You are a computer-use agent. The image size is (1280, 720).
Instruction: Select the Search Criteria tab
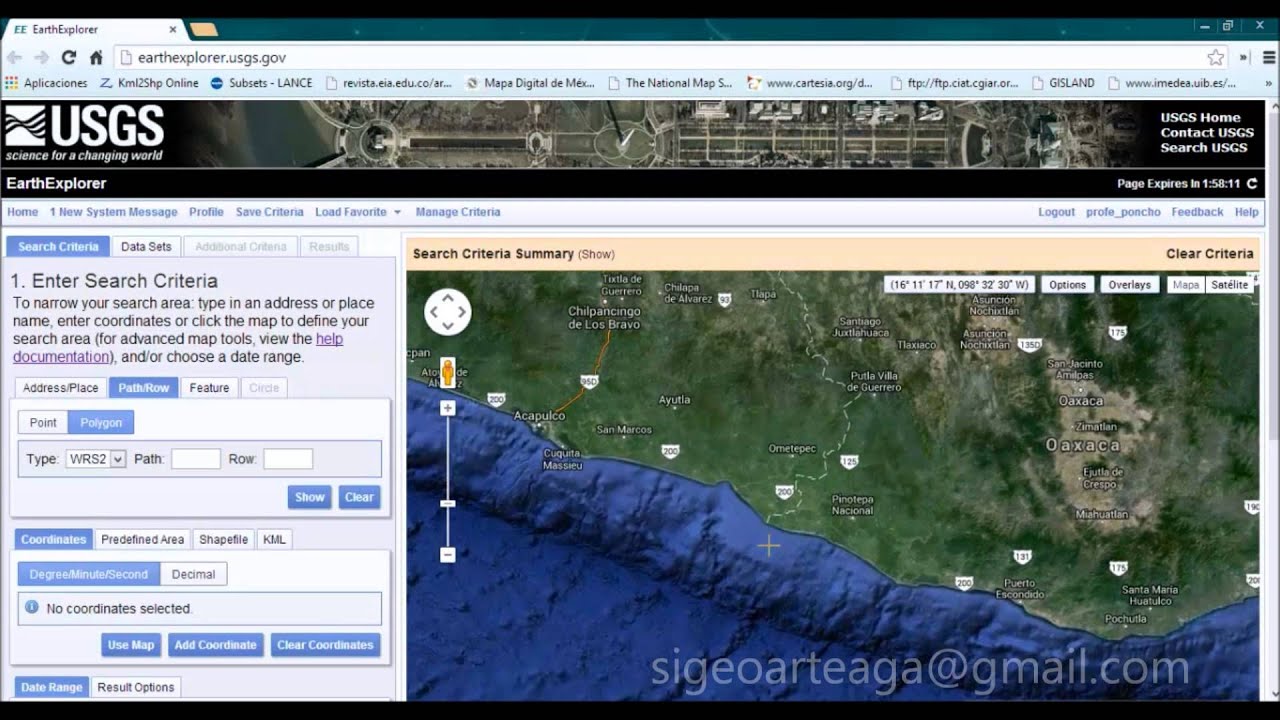point(58,247)
